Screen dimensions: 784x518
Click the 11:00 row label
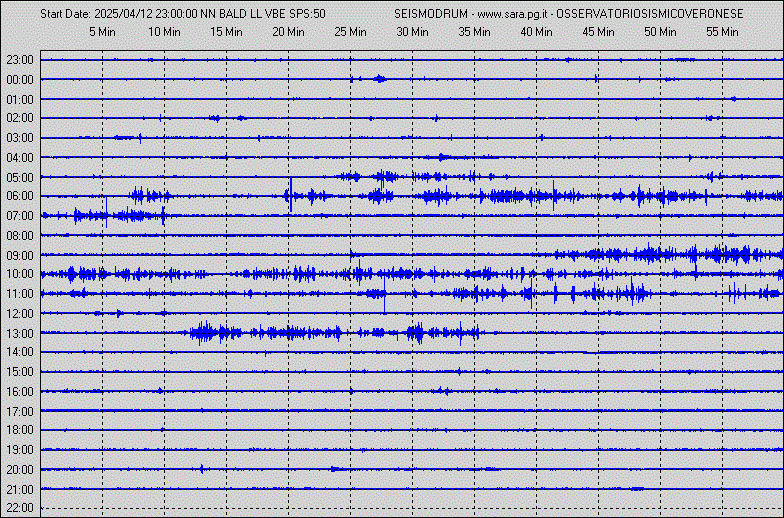tap(20, 294)
